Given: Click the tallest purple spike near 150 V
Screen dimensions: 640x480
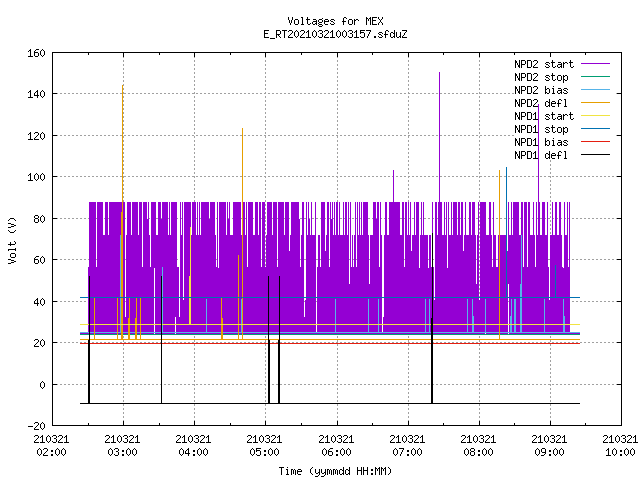Looking at the screenshot, I should [x=440, y=137].
